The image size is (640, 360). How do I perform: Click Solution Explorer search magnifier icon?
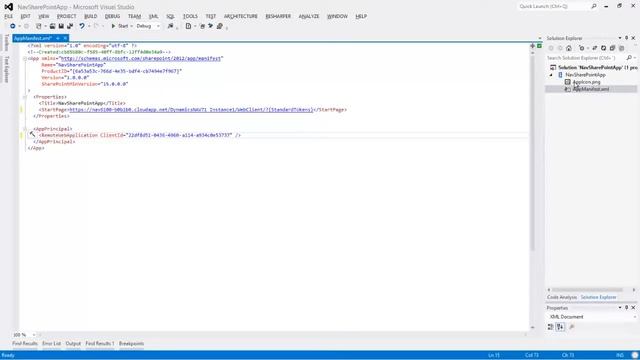629,58
